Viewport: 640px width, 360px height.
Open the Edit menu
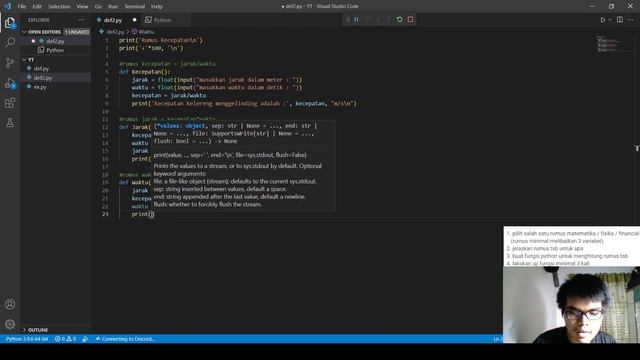pyautogui.click(x=37, y=7)
